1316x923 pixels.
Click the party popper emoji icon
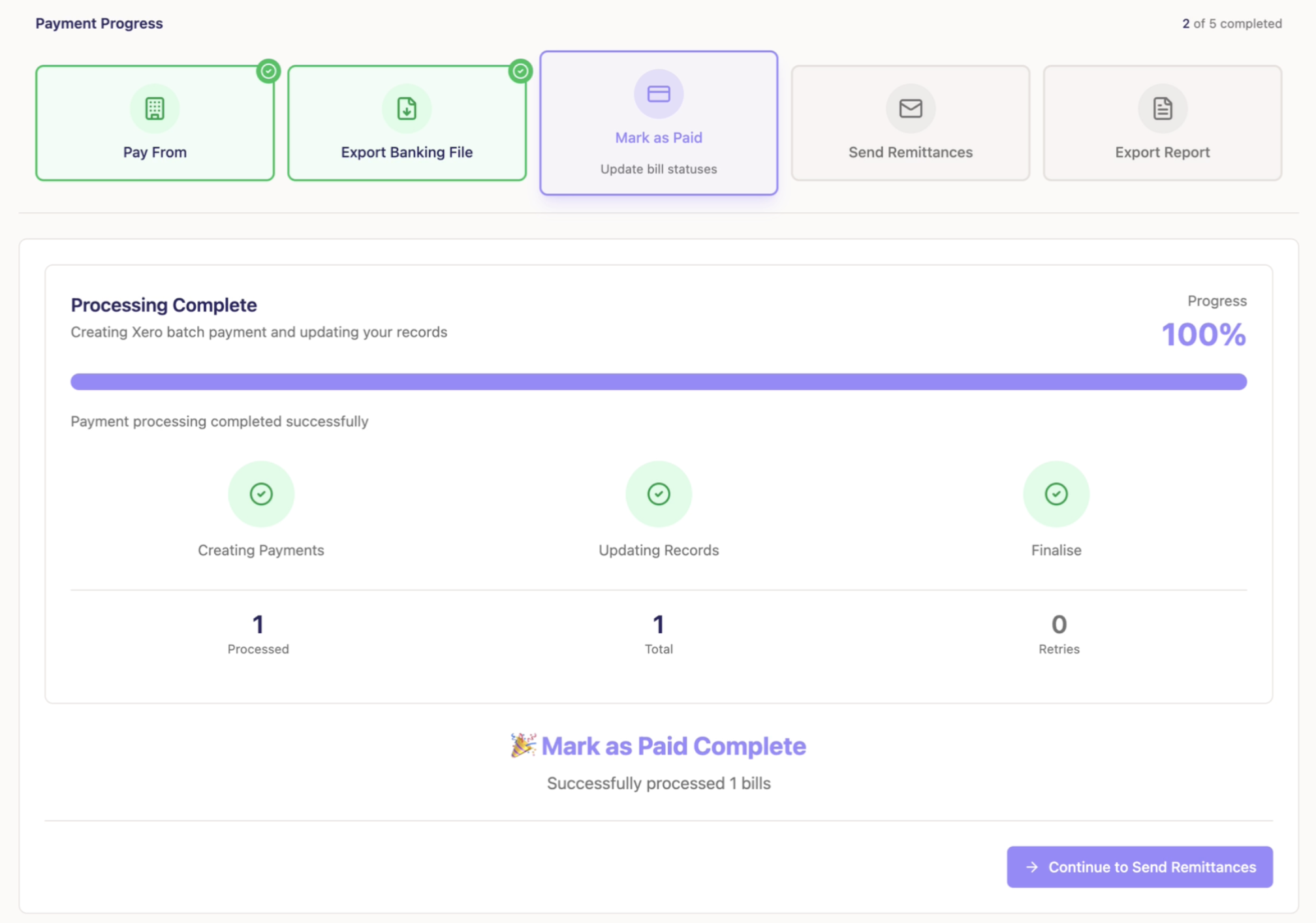tap(523, 745)
